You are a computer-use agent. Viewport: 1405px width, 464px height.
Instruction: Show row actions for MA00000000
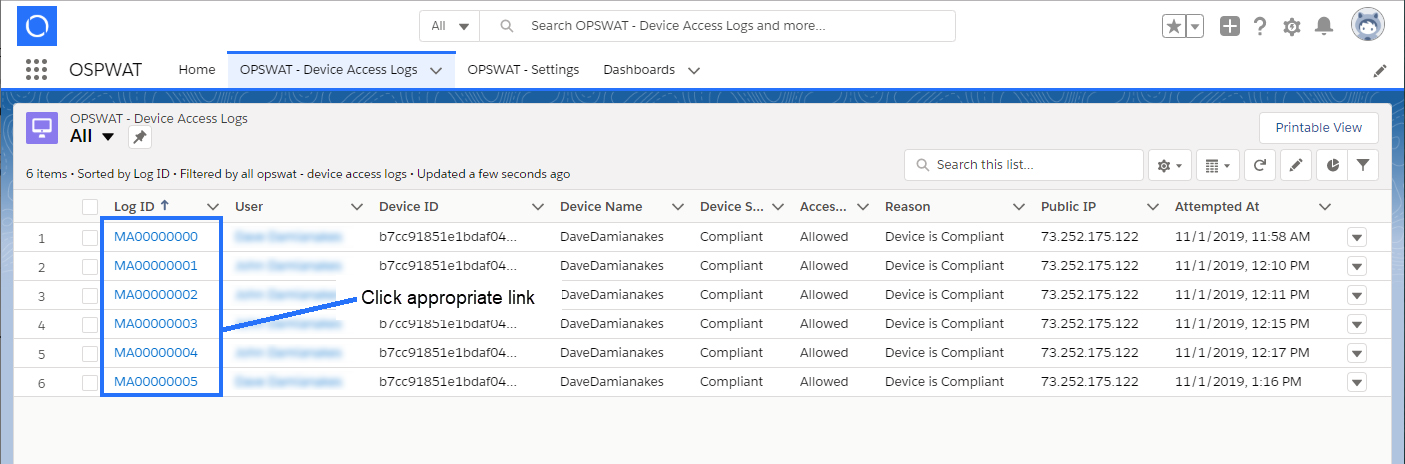(1357, 238)
